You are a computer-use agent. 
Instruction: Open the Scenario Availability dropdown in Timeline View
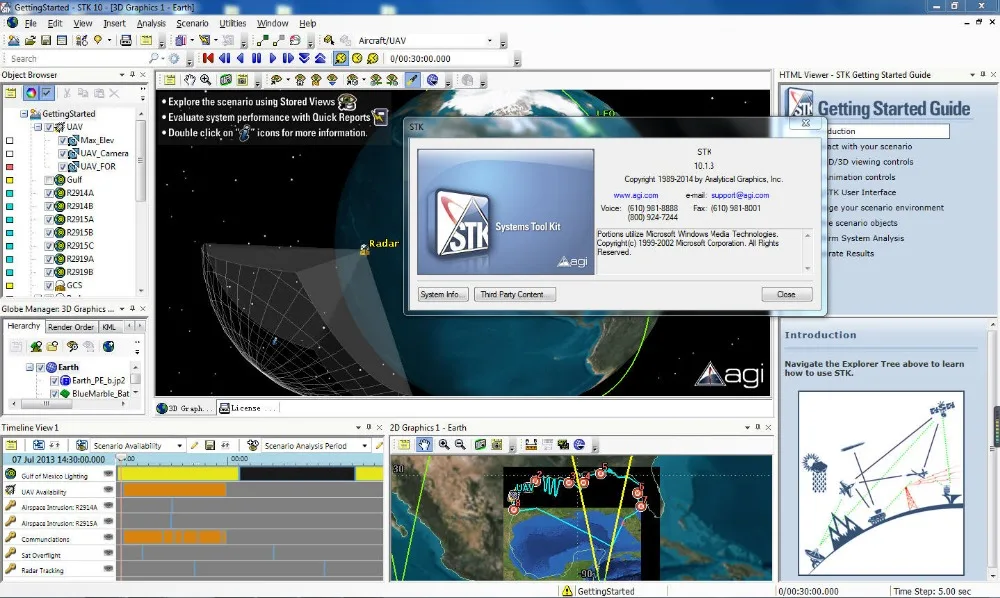tap(180, 446)
